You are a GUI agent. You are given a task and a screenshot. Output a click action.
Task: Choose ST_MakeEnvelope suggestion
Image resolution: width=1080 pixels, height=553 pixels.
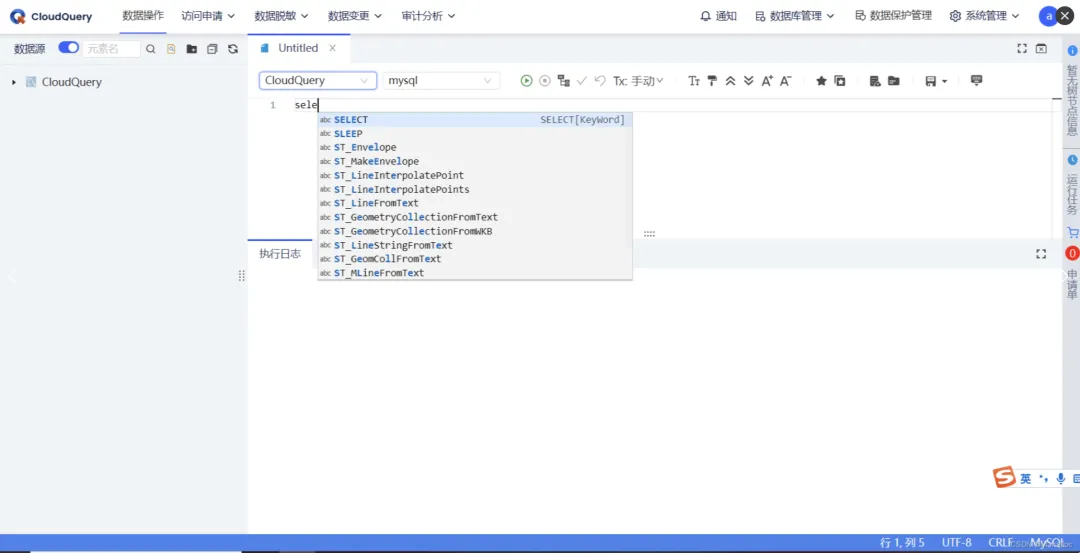click(475, 161)
